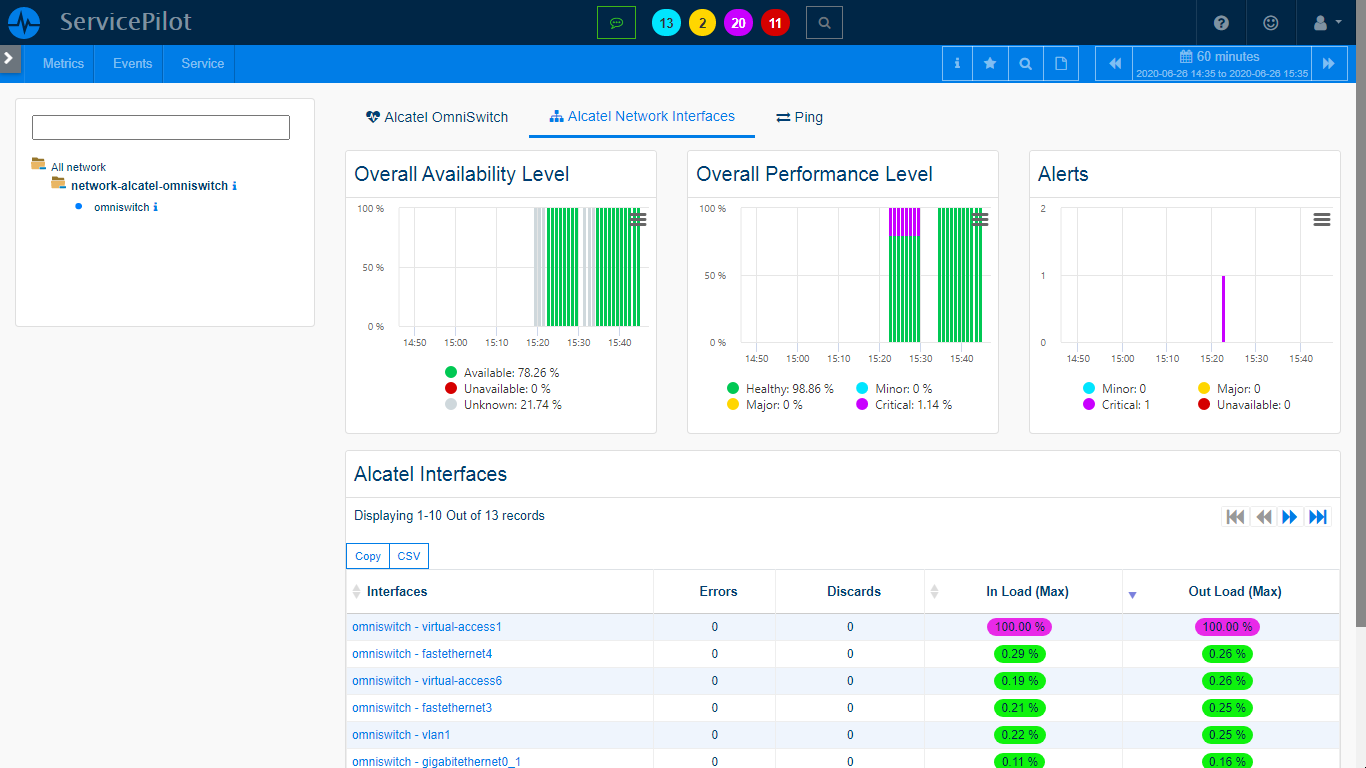The image size is (1366, 768).
Task: Click the CSV export button
Action: click(x=409, y=556)
